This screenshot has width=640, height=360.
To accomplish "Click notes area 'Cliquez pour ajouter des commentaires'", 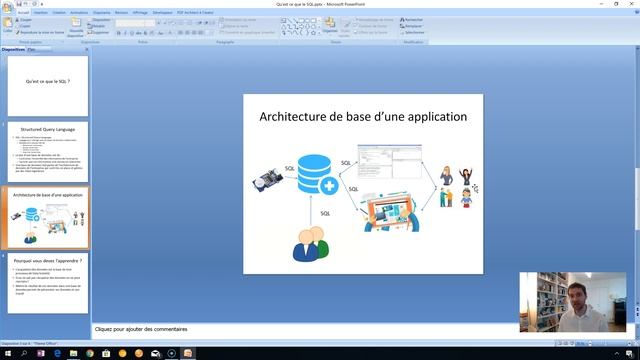I will pyautogui.click(x=141, y=329).
